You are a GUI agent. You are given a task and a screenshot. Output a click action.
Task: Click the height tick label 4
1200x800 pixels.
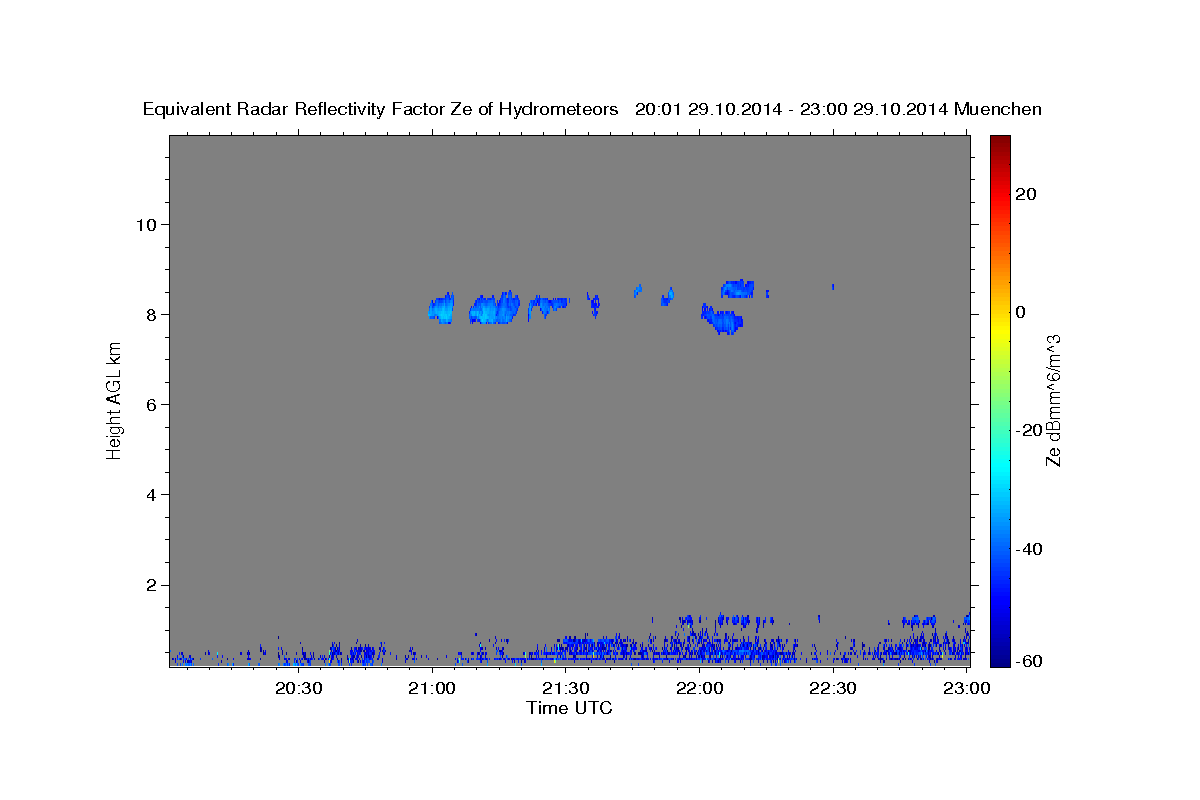click(x=151, y=495)
